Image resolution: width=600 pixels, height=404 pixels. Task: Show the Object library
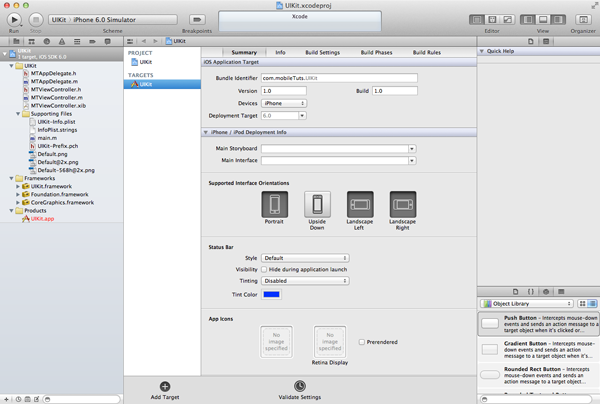click(x=546, y=292)
